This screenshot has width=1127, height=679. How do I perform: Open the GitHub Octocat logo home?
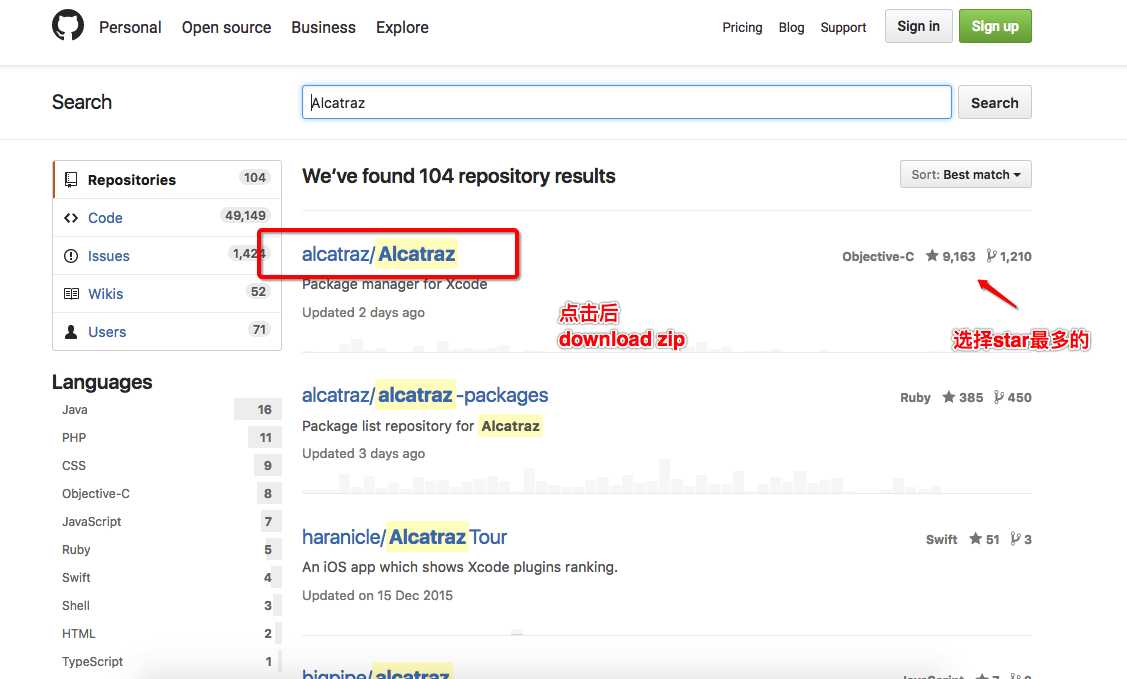[x=68, y=26]
